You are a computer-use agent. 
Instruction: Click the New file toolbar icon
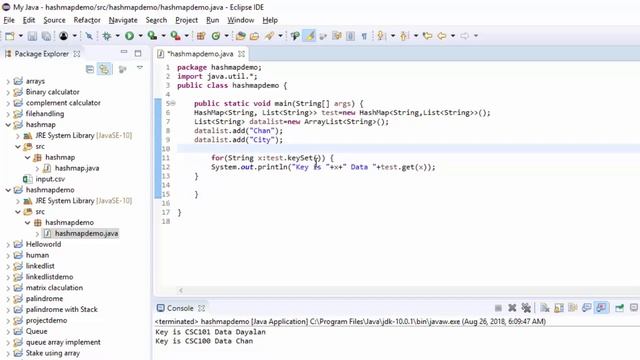pyautogui.click(x=10, y=36)
